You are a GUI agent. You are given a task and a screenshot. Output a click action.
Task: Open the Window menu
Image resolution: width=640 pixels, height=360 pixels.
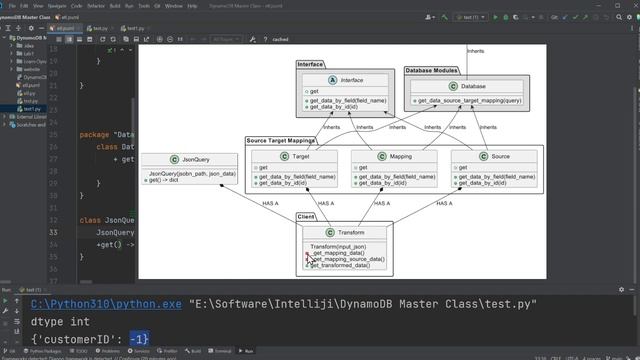(174, 6)
